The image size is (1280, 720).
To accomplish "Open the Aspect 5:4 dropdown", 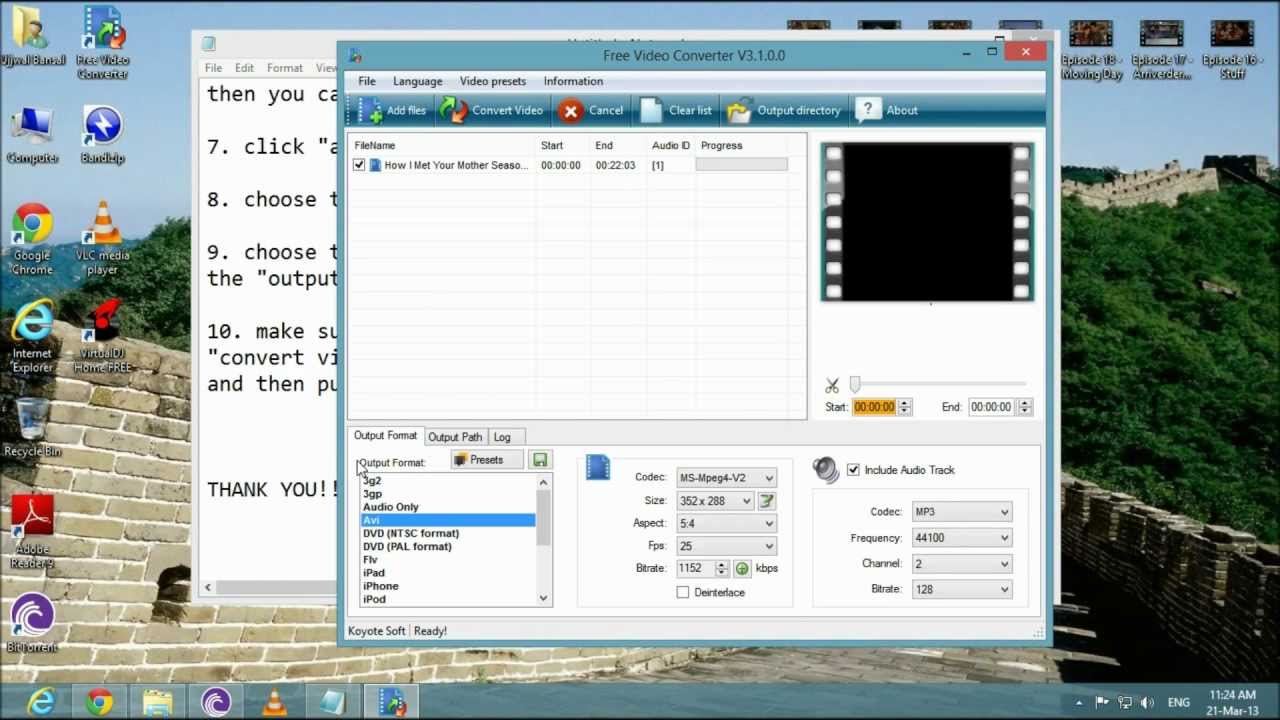I will click(726, 523).
